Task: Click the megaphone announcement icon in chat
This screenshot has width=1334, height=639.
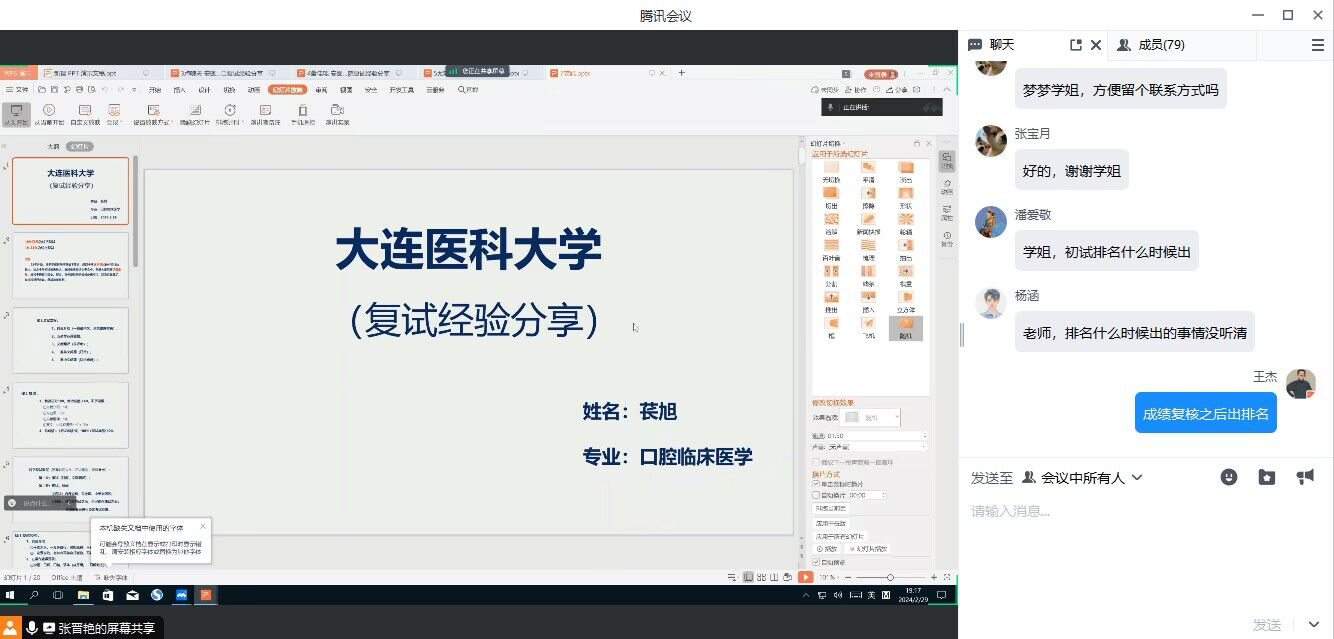Action: click(x=1305, y=478)
